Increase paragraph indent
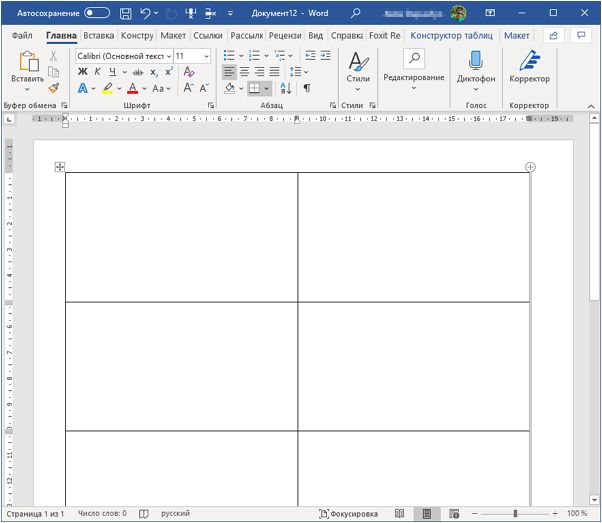The height and width of the screenshot is (523, 602). tap(326, 56)
